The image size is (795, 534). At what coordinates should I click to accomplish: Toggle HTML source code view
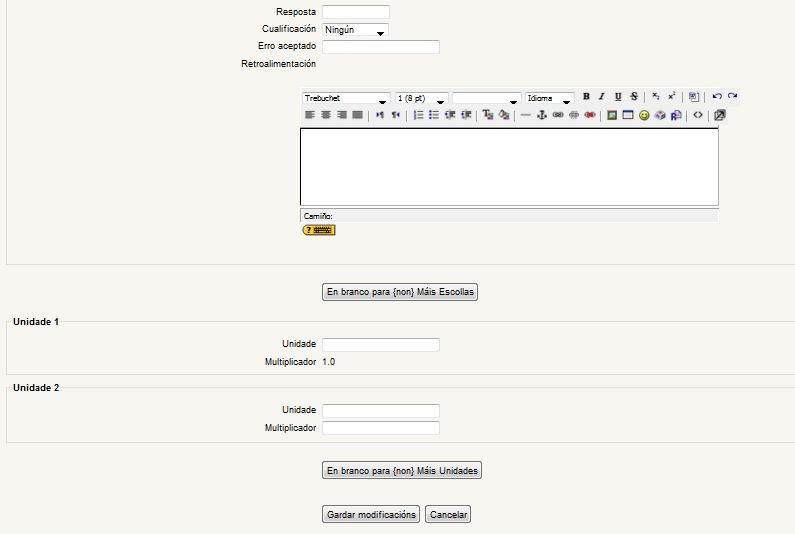(x=698, y=115)
